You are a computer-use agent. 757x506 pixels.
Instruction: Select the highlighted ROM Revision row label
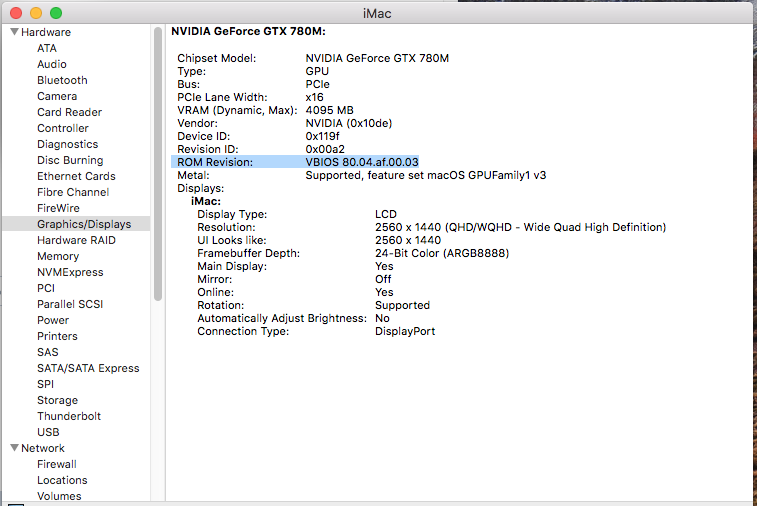point(215,162)
